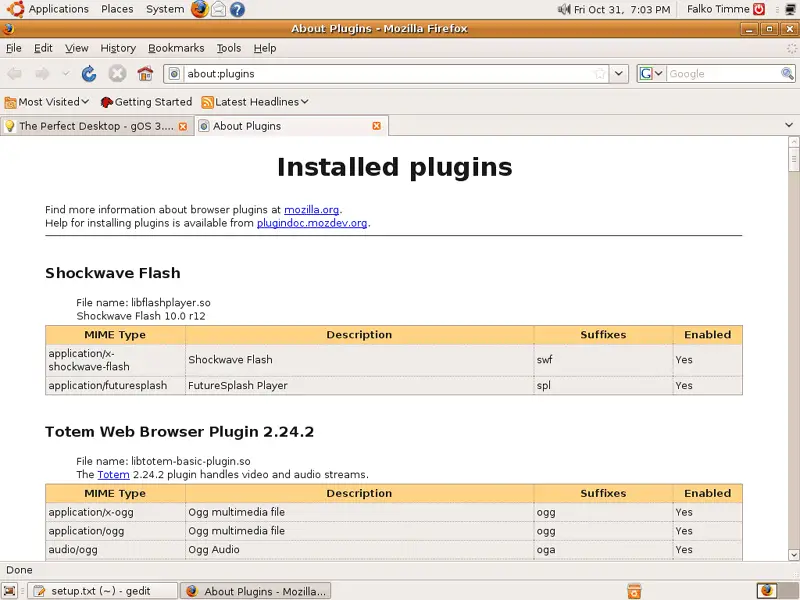Image resolution: width=800 pixels, height=600 pixels.
Task: Select the FutureSplash Player description cell
Action: (360, 385)
